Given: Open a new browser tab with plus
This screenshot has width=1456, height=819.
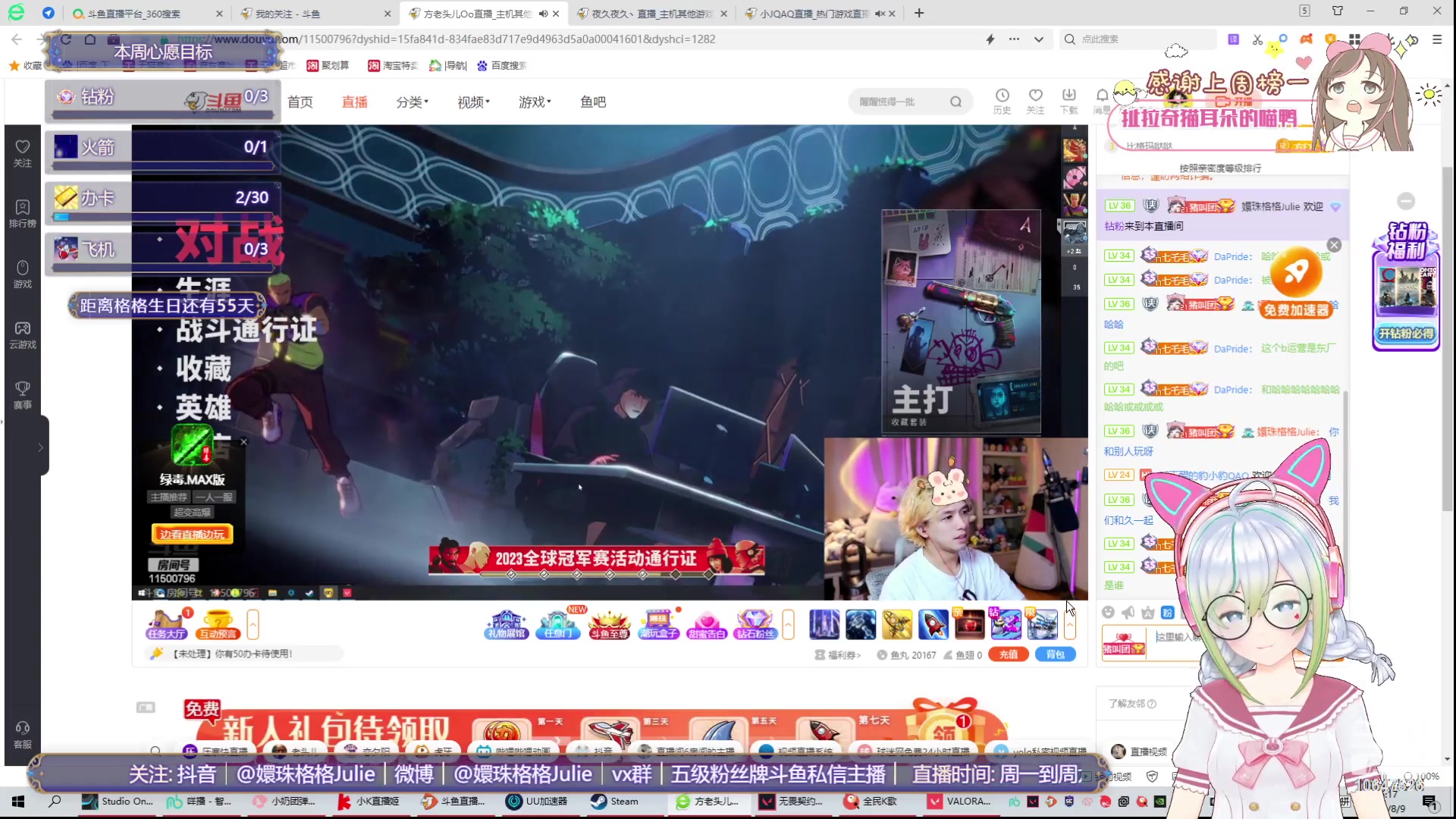Looking at the screenshot, I should click(919, 13).
